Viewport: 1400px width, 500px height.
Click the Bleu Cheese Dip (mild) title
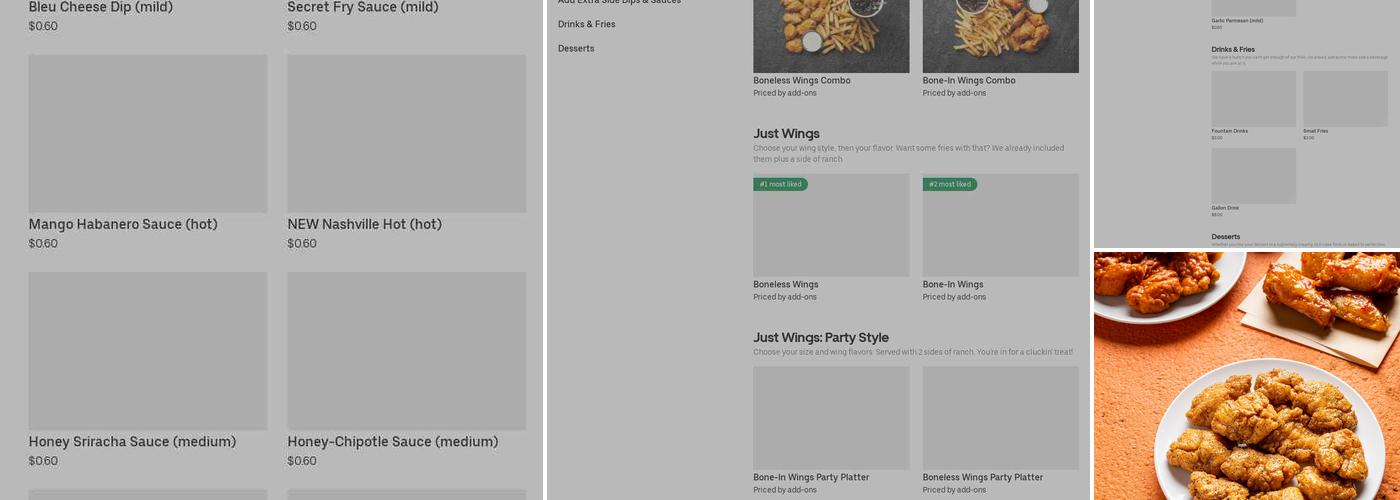click(x=101, y=8)
